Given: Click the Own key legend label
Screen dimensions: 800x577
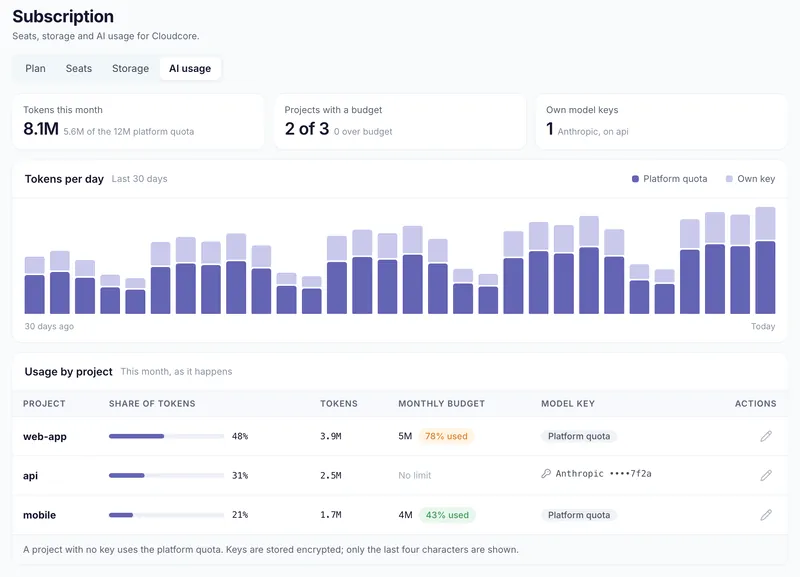Looking at the screenshot, I should coord(756,179).
